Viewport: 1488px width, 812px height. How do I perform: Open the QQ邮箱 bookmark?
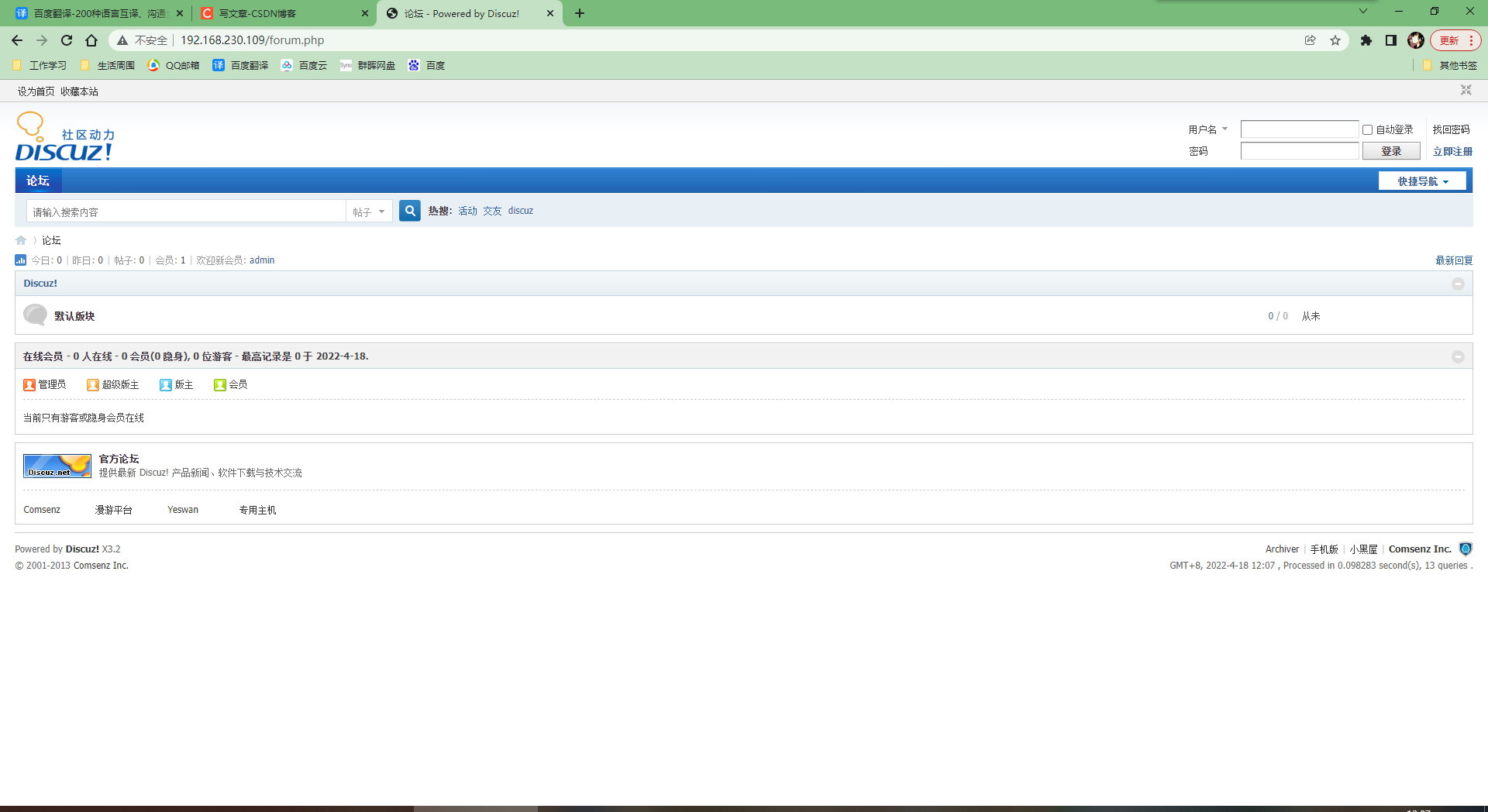pos(174,66)
